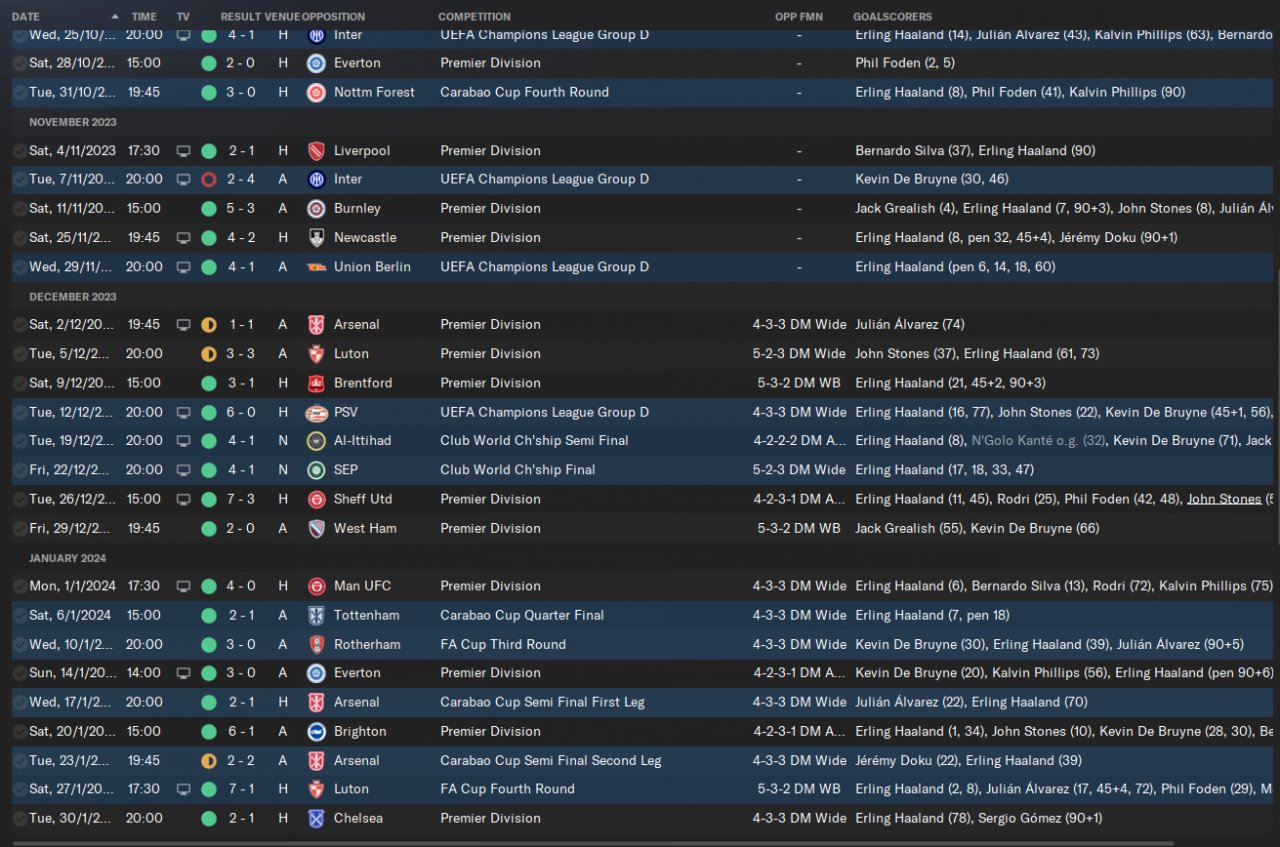
Task: Click the 4-2-2-2 formation on the Al-Ittihad row
Action: pyautogui.click(x=799, y=441)
